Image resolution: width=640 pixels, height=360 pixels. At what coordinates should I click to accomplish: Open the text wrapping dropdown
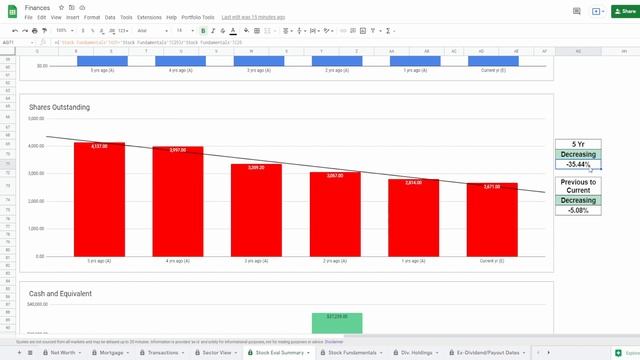point(315,31)
